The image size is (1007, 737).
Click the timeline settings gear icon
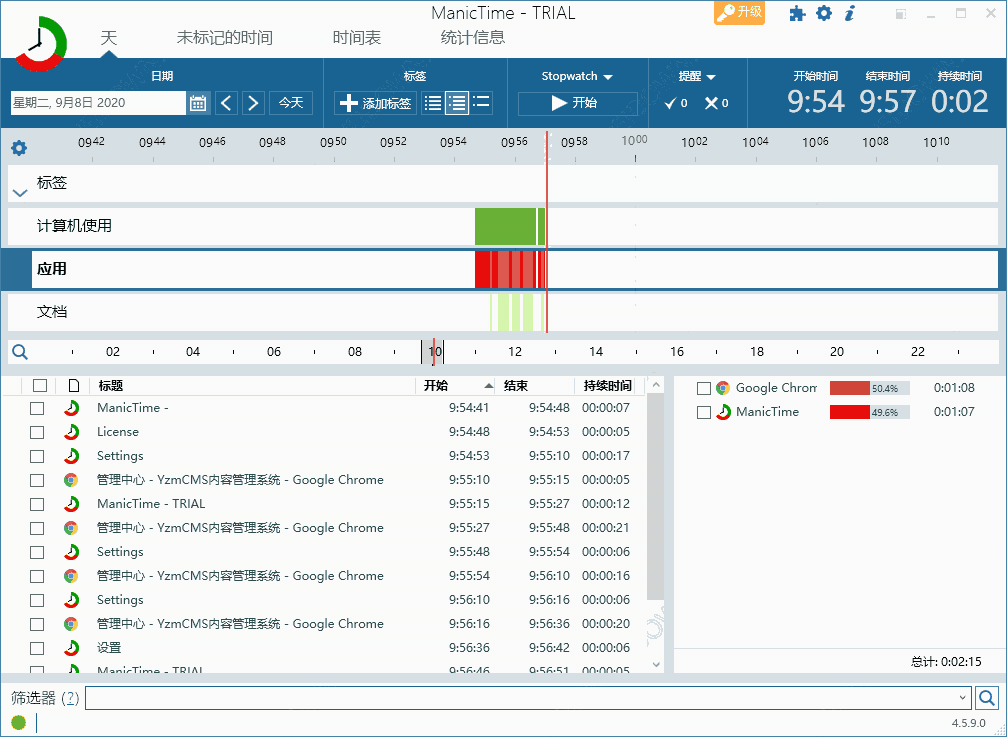[18, 147]
